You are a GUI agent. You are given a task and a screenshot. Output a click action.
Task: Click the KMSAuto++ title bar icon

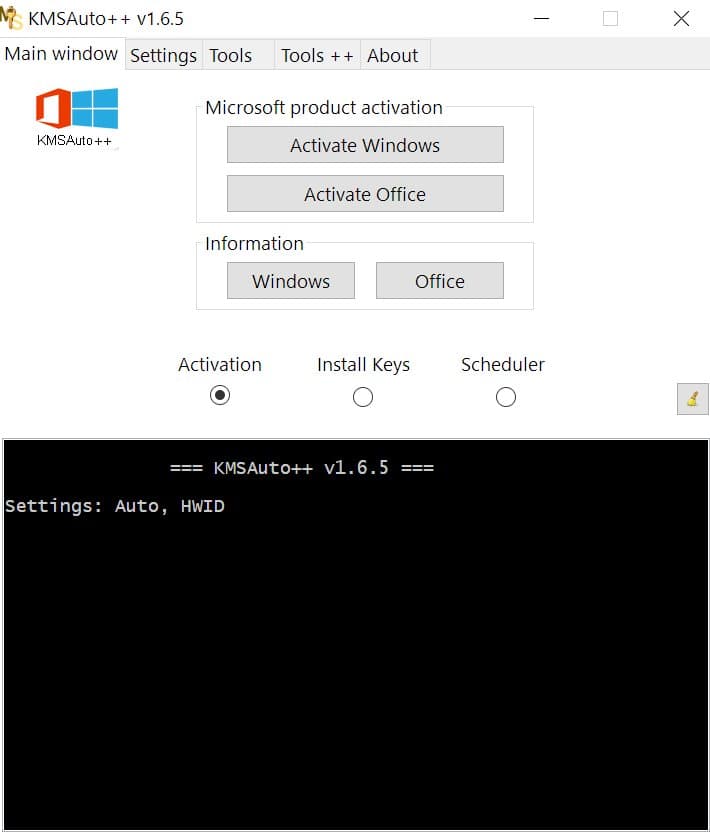[14, 17]
